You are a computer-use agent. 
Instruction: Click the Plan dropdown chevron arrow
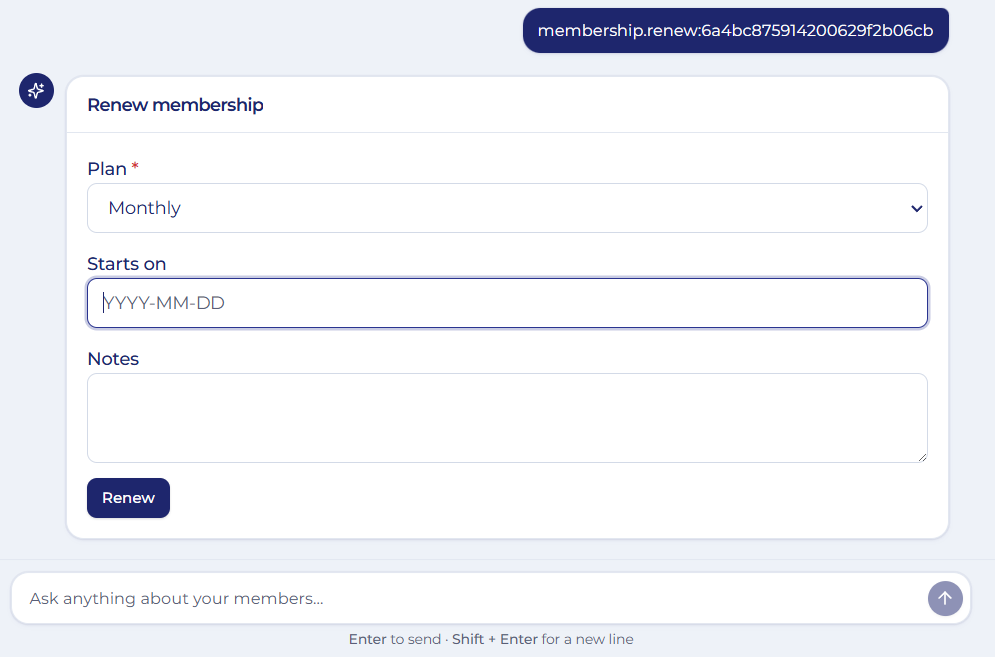tap(916, 208)
